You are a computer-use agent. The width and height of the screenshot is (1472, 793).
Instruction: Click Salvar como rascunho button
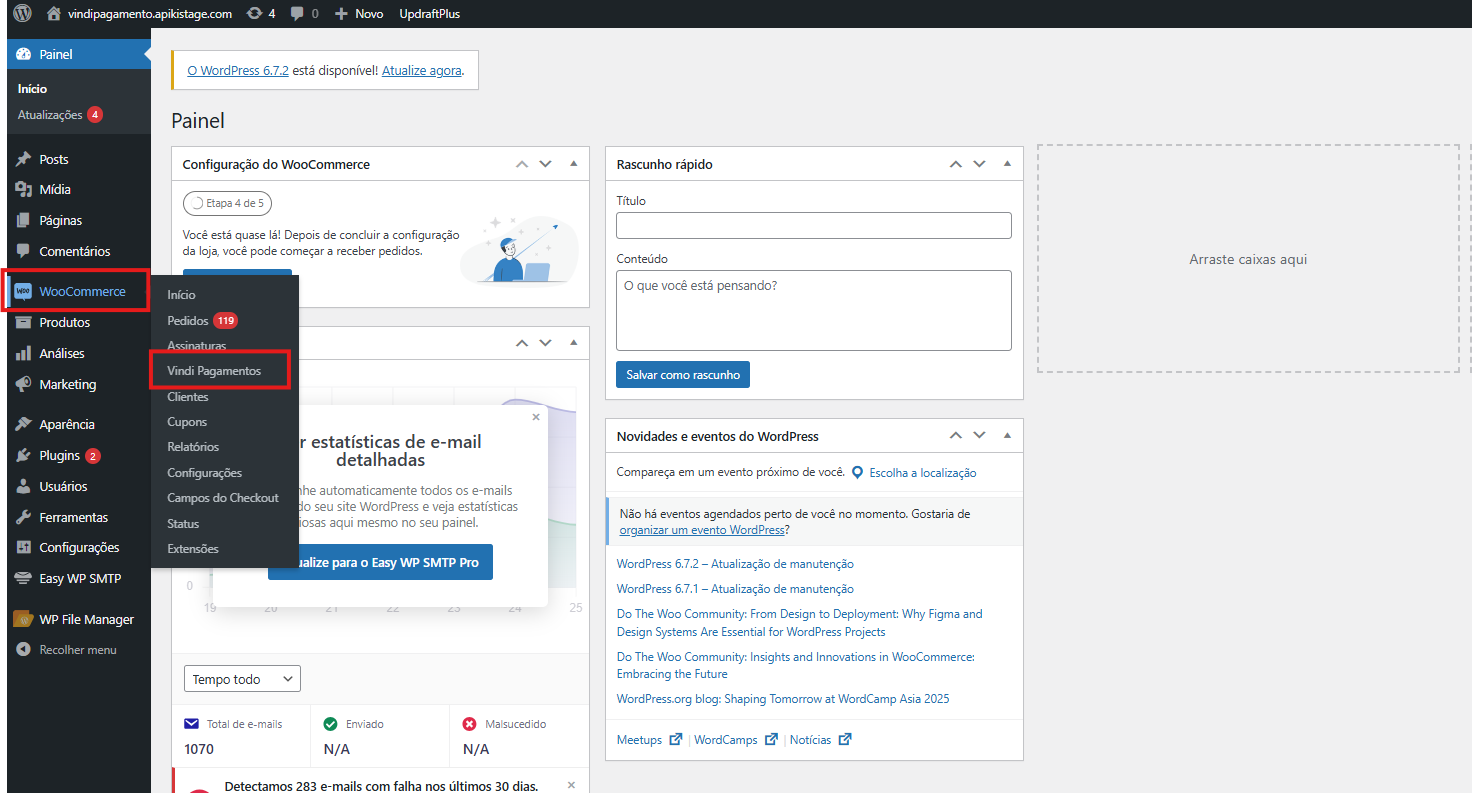(683, 375)
